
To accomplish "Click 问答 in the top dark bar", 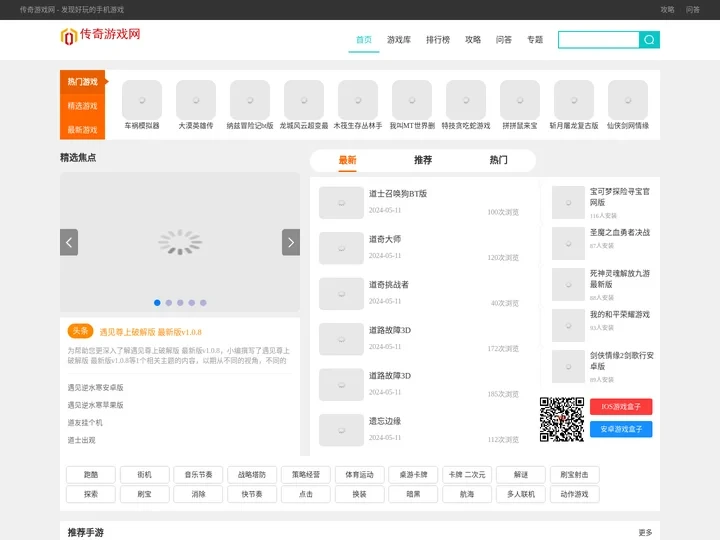I will coord(692,10).
